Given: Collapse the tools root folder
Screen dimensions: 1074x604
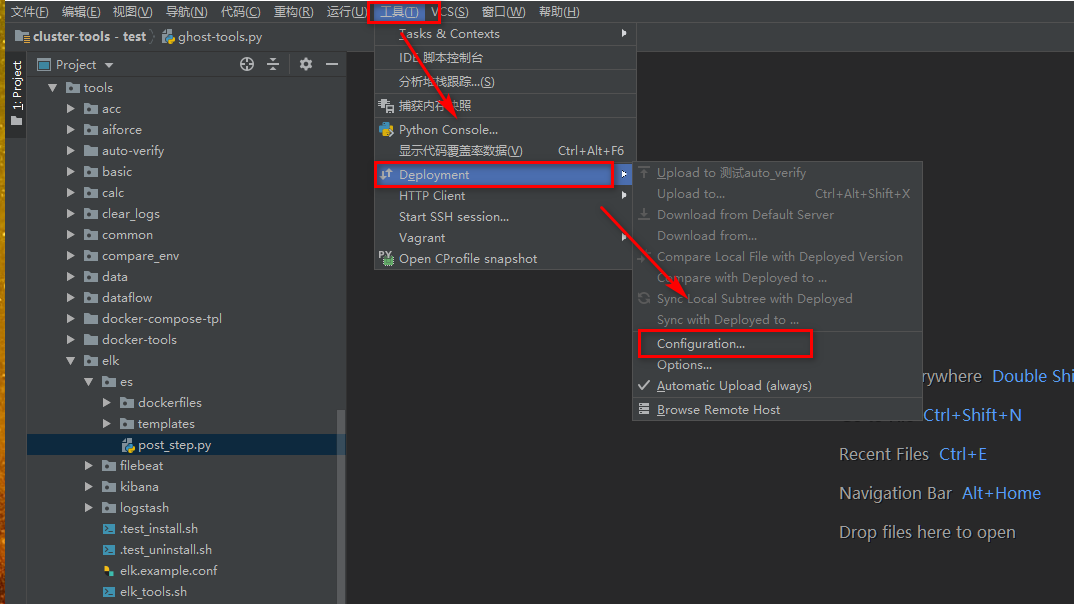Looking at the screenshot, I should click(53, 88).
